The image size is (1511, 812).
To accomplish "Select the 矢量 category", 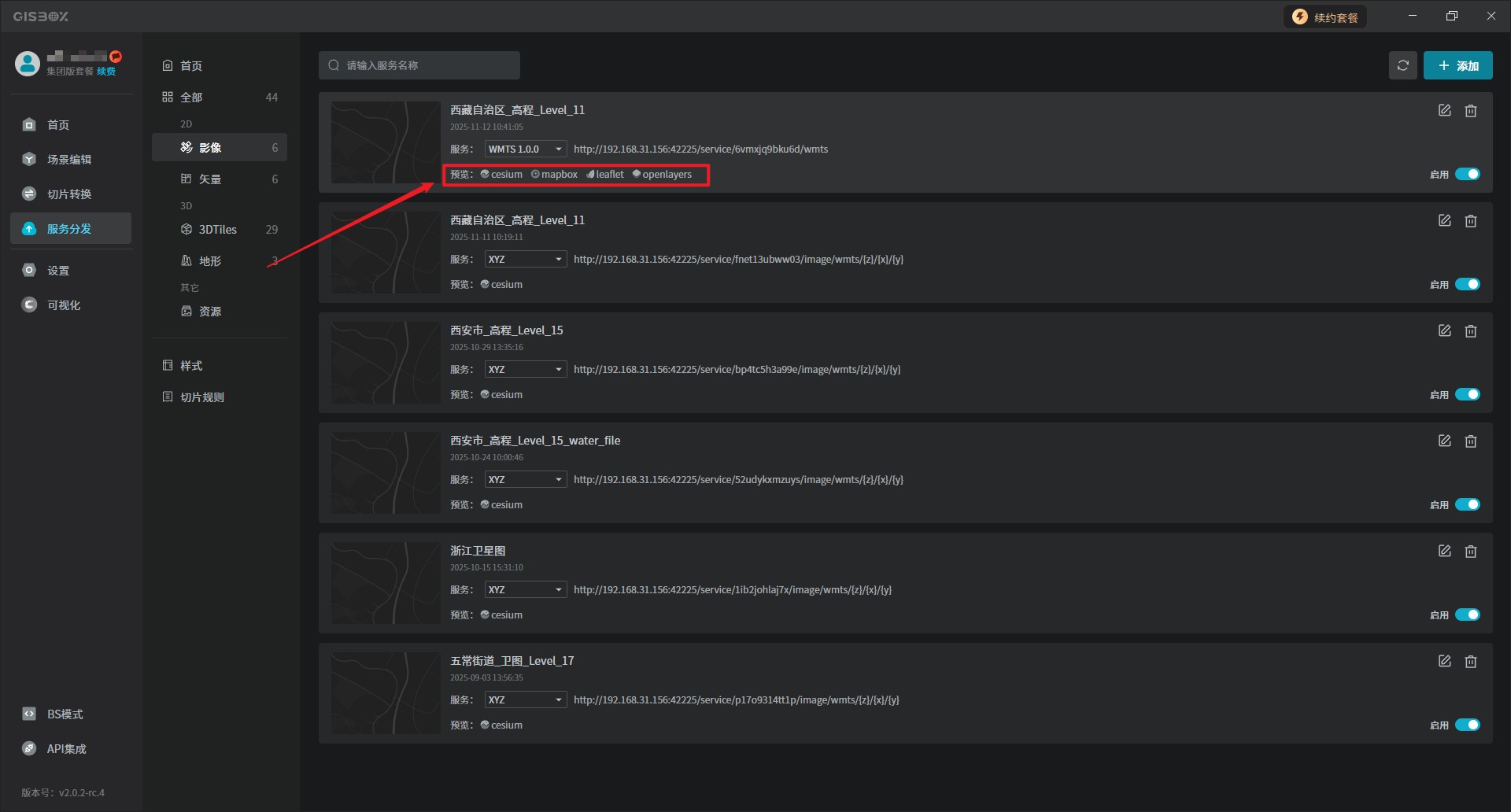I will (210, 179).
